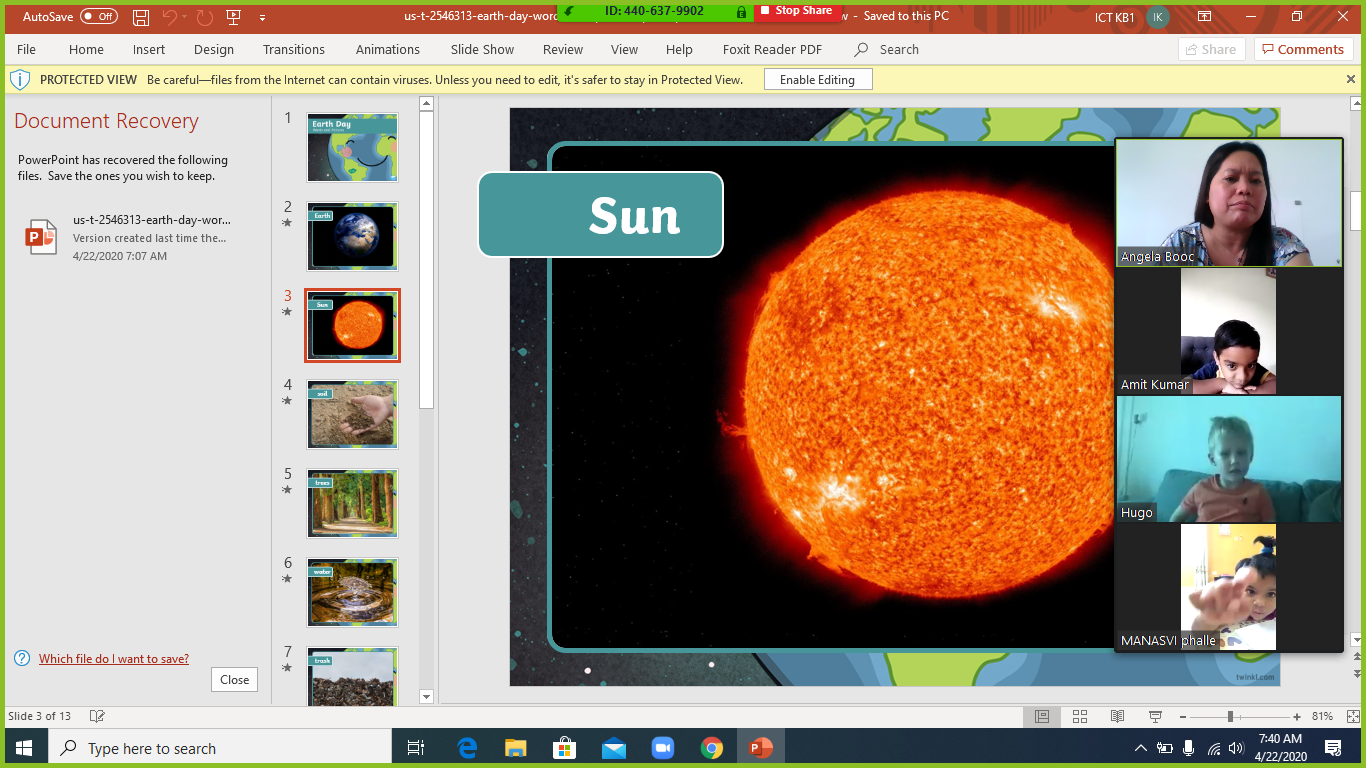Click the Save icon in title bar
The image size is (1366, 768).
(x=141, y=17)
